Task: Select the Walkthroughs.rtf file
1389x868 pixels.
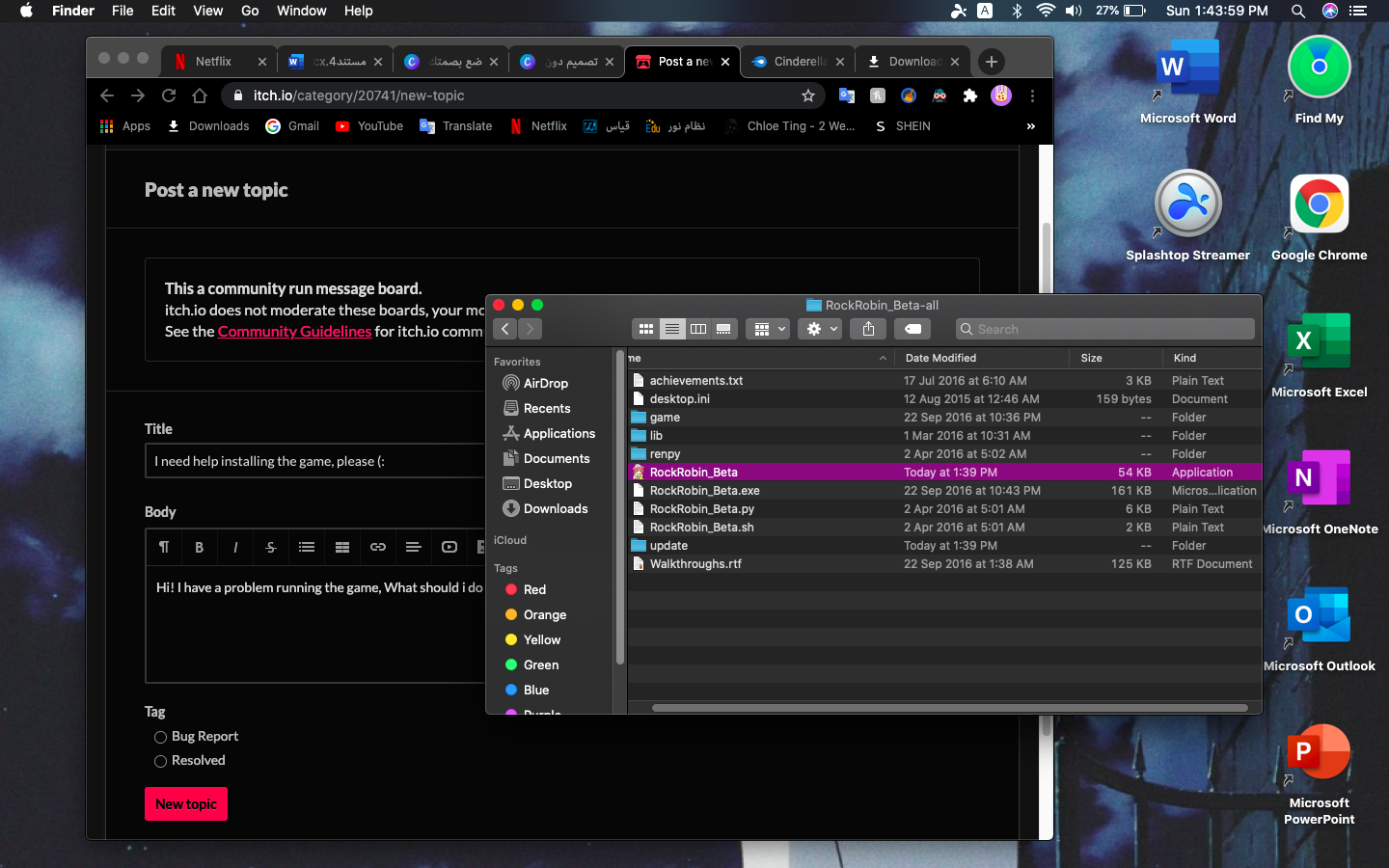Action: tap(944, 564)
